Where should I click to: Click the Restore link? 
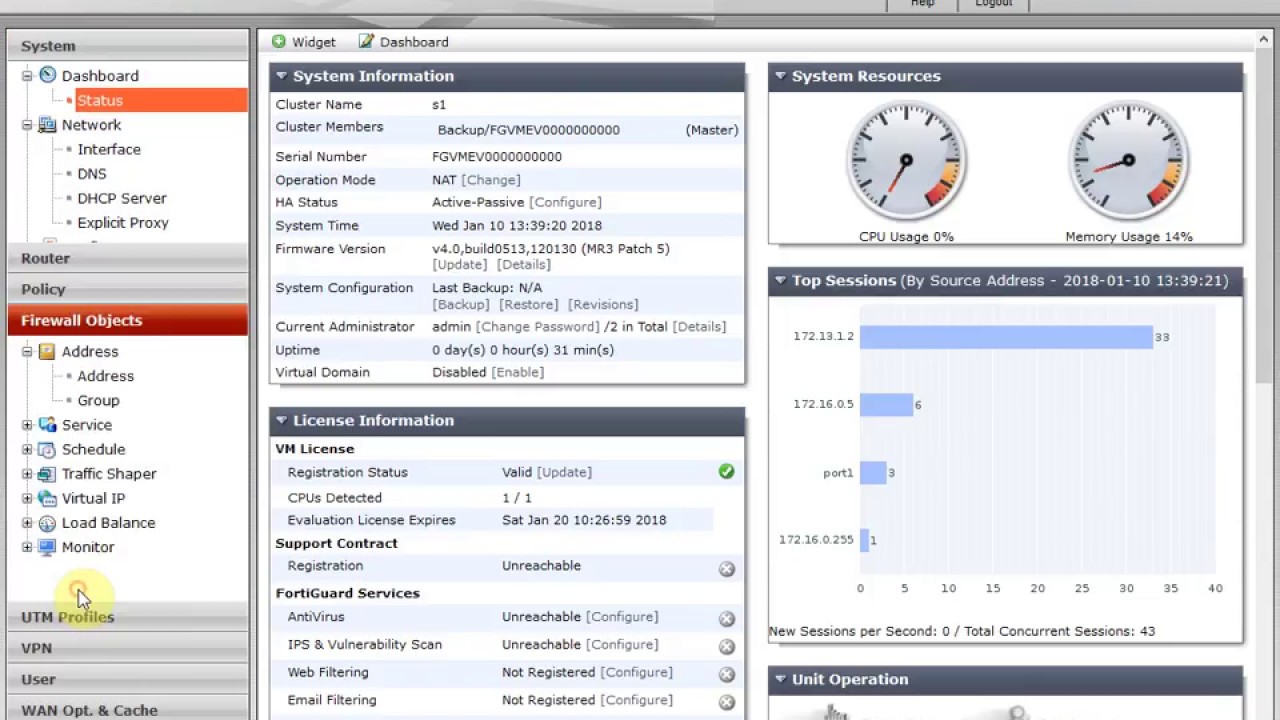pyautogui.click(x=529, y=305)
